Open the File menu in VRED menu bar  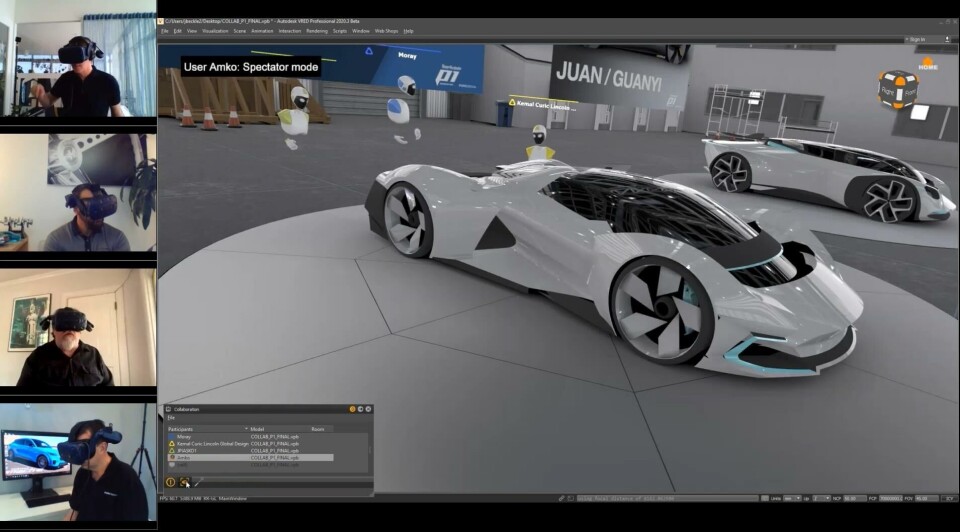(x=165, y=31)
